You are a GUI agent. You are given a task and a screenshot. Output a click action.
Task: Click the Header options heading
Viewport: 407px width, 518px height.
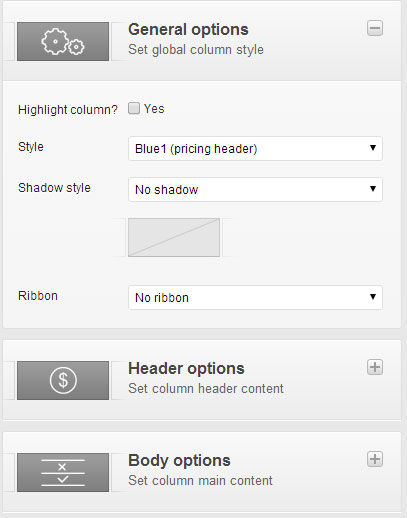tap(186, 368)
